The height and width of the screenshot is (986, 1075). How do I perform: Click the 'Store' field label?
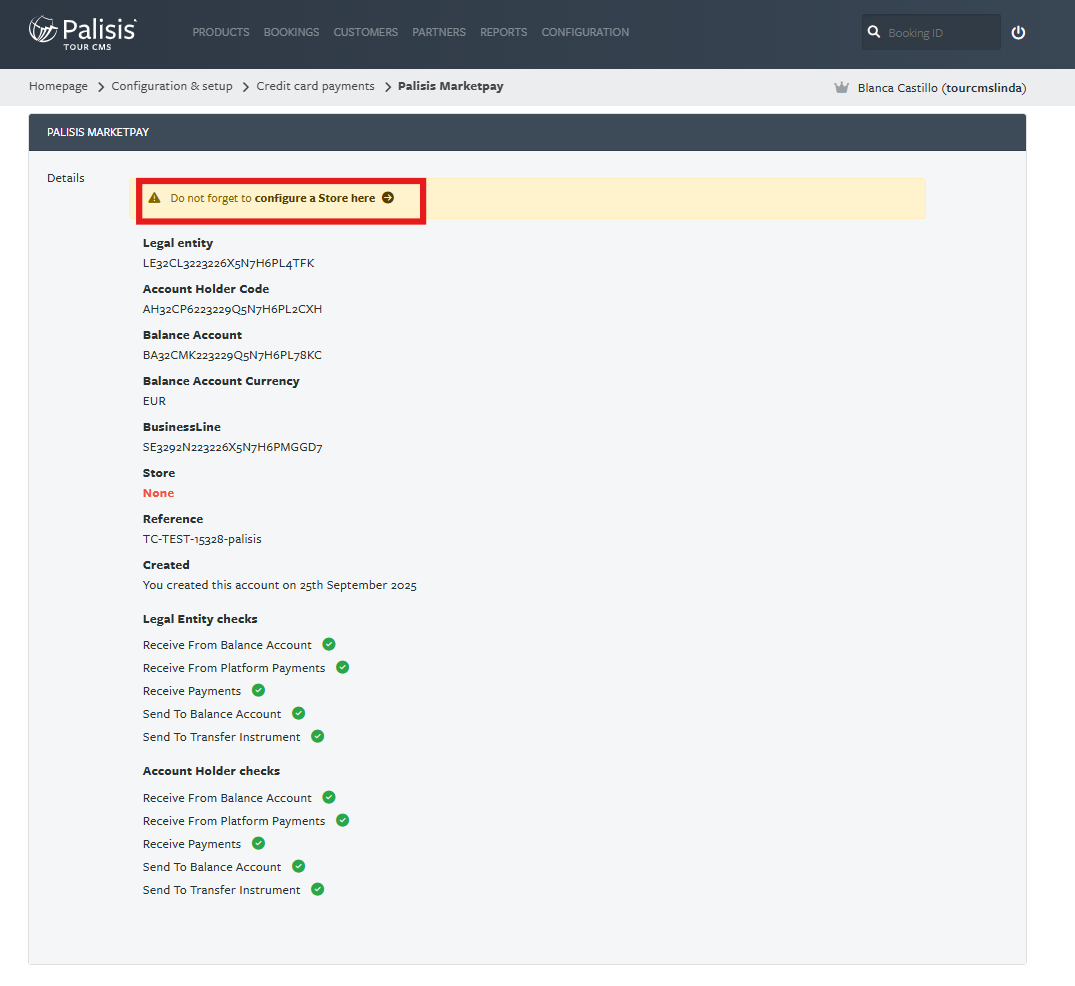[159, 473]
